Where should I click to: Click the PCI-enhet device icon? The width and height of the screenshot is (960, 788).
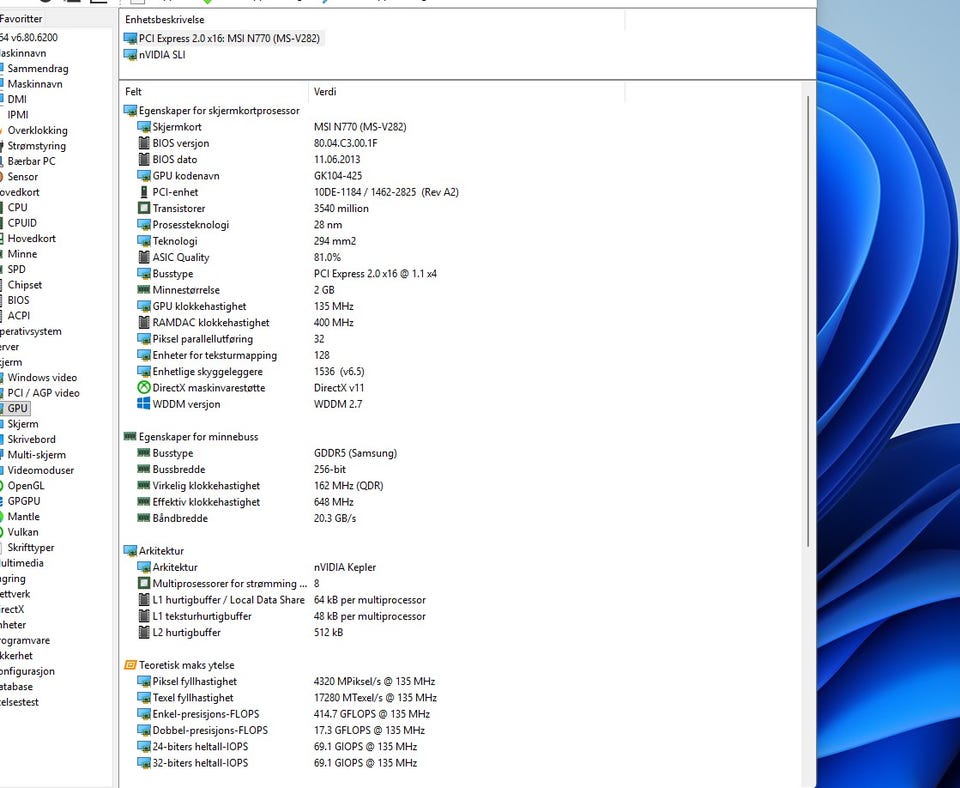point(144,192)
